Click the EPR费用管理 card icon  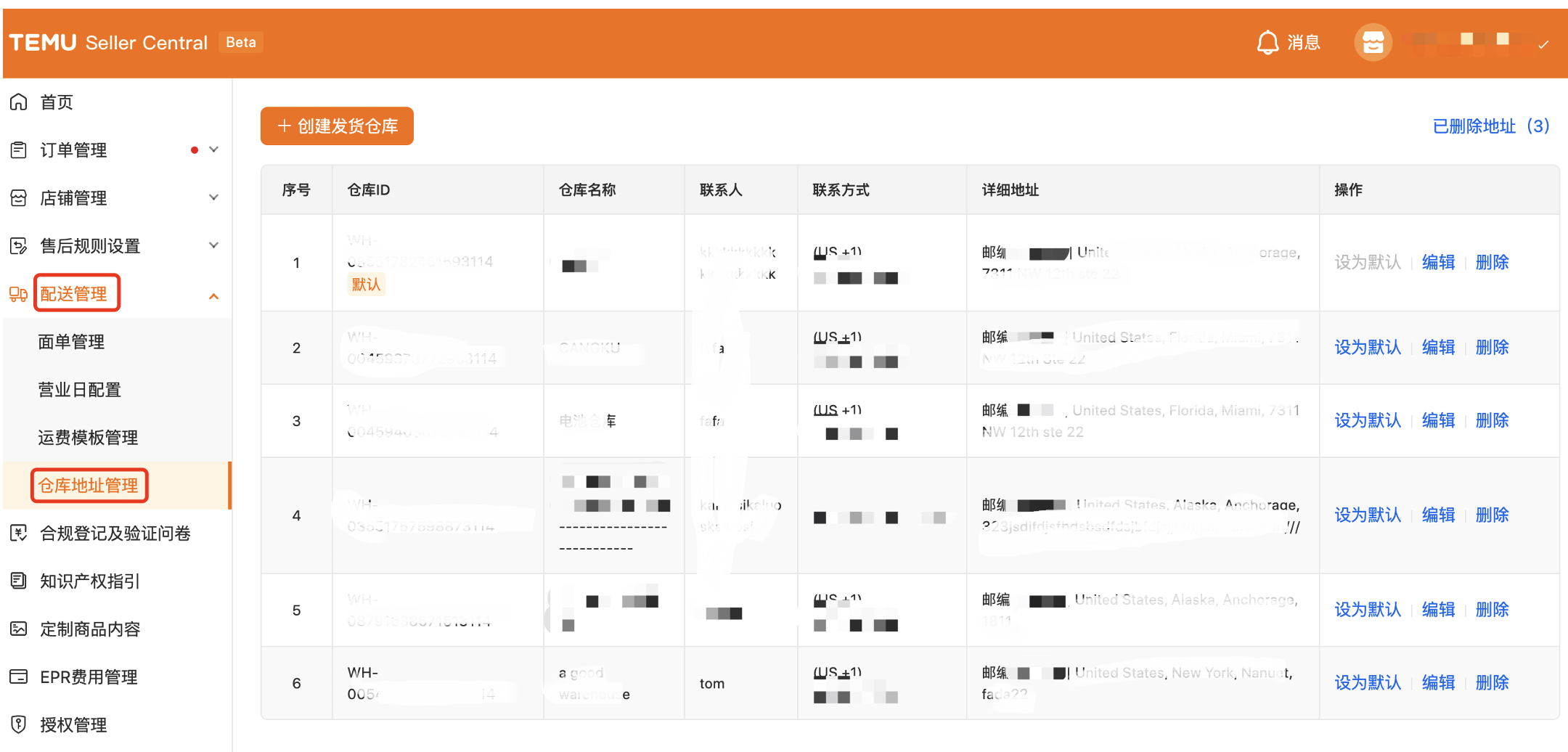19,677
